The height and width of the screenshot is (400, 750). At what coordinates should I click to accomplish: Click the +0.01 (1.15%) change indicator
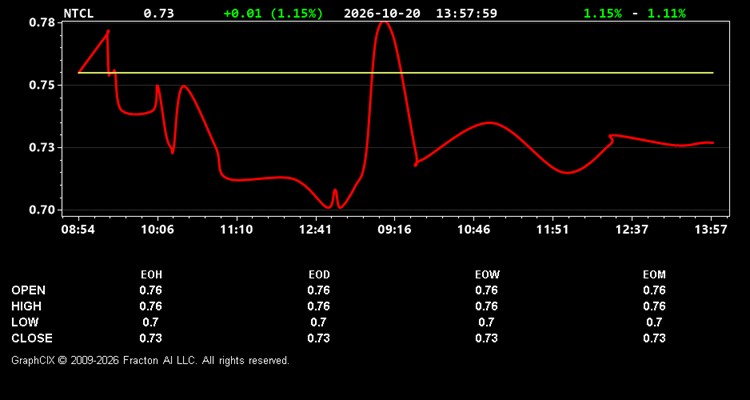(273, 13)
